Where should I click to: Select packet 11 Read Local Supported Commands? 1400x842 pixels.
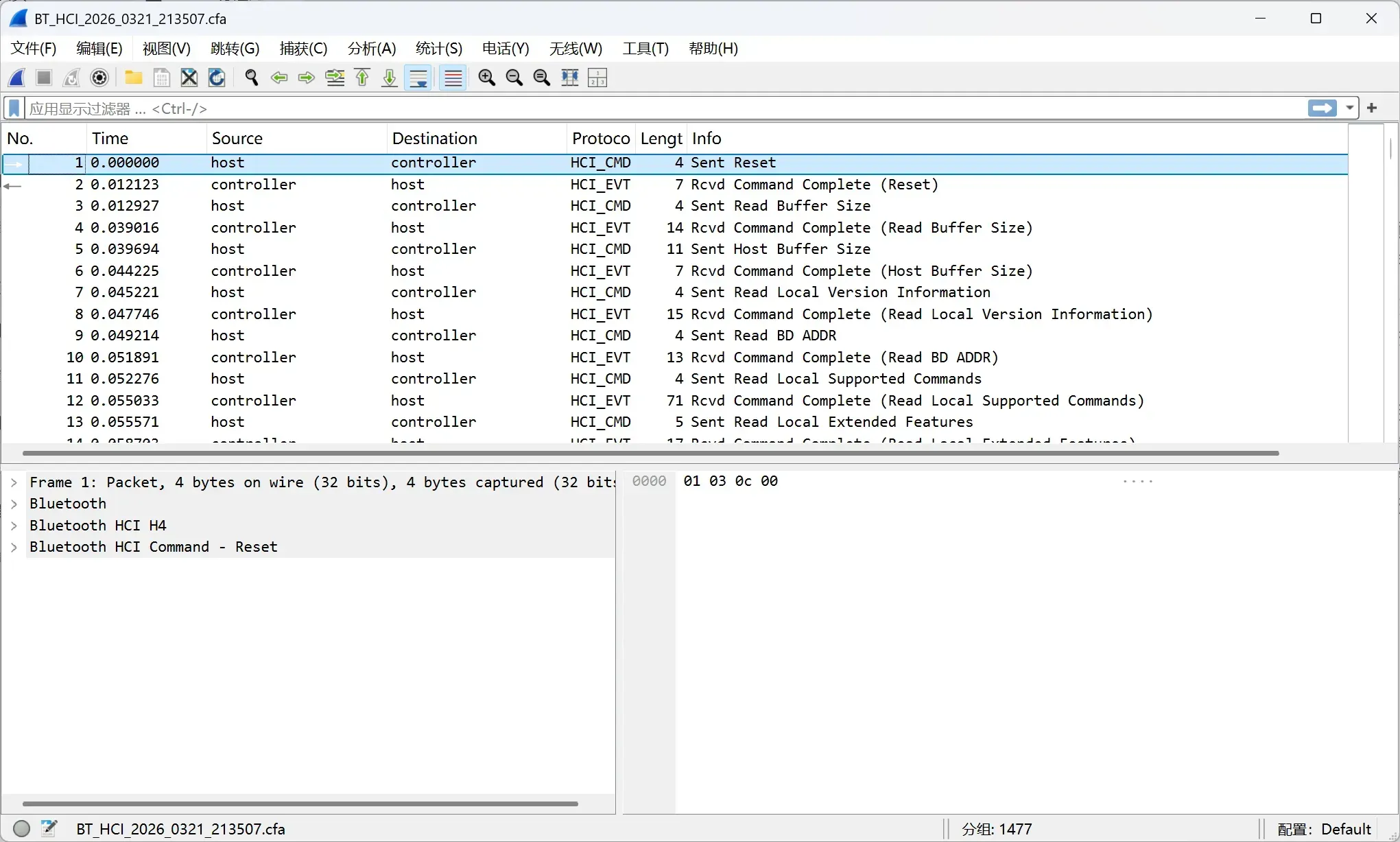coord(675,379)
